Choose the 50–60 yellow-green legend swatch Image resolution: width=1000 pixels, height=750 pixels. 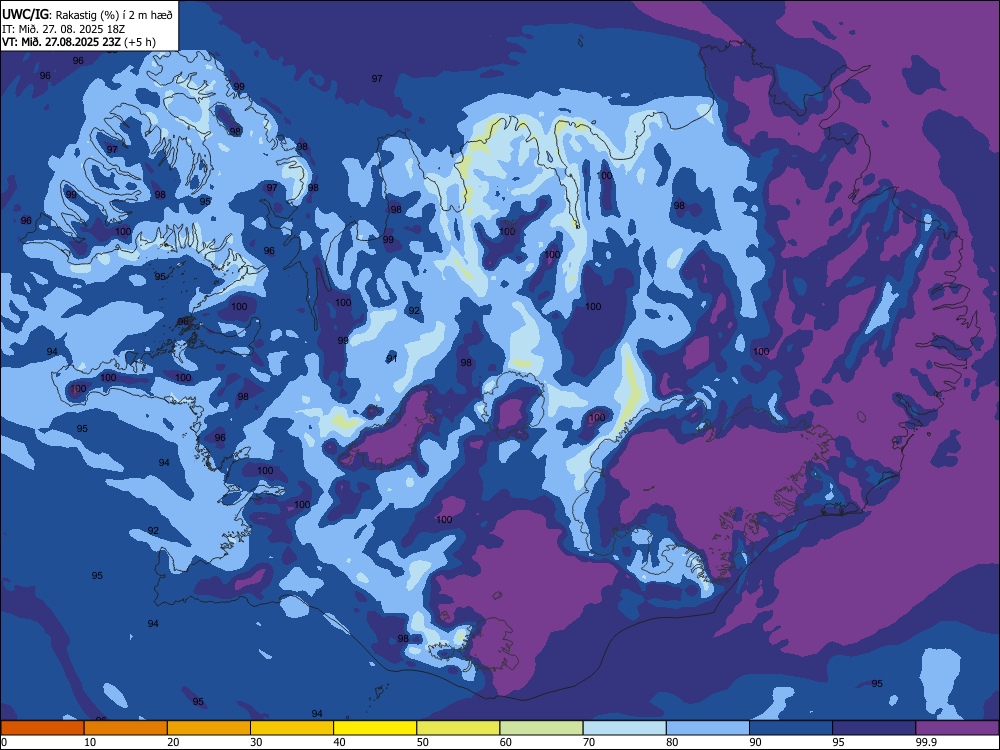(x=458, y=728)
